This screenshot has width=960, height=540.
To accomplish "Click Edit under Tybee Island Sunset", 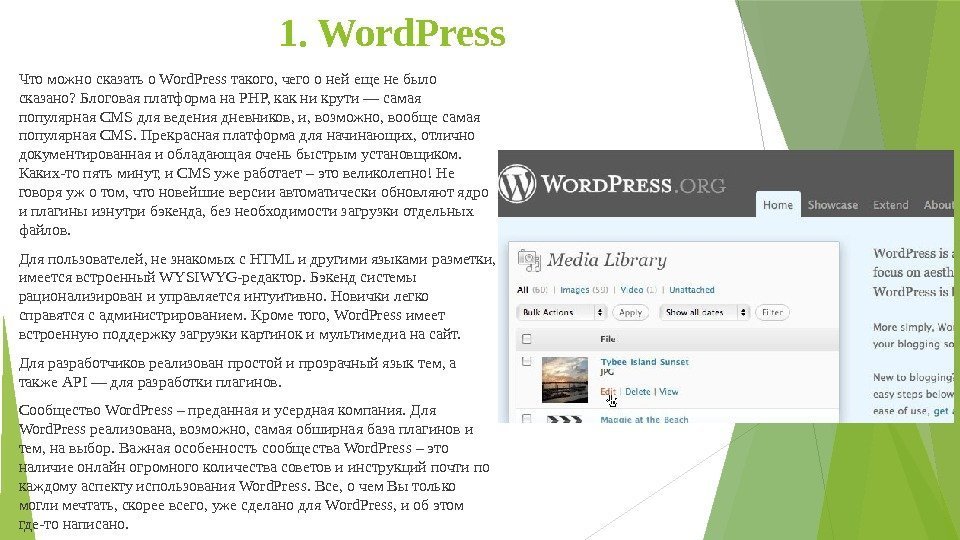I will 607,391.
